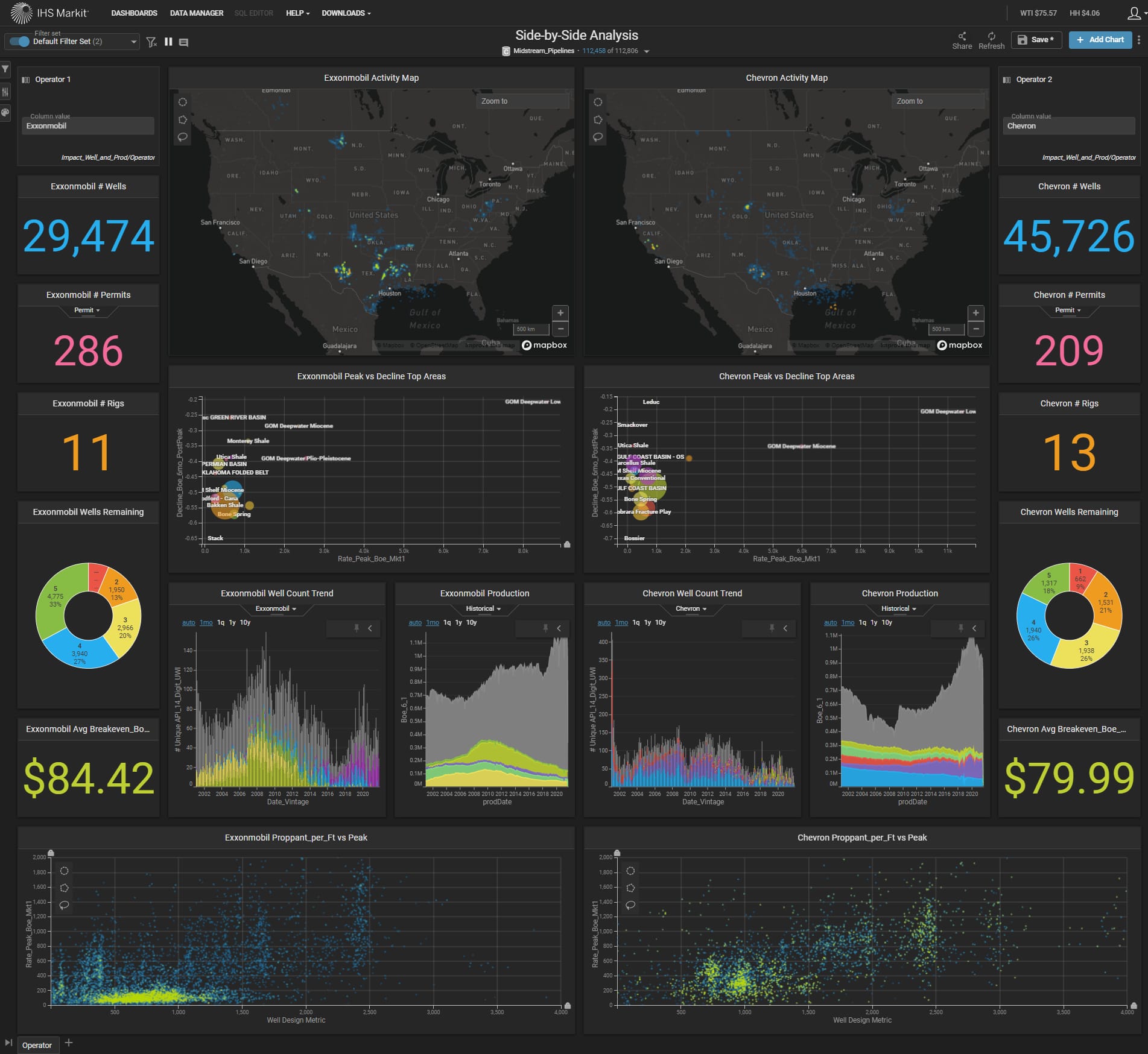The image size is (1148, 1054).
Task: Click zoom in on Chevron Activity Map
Action: pyautogui.click(x=975, y=313)
